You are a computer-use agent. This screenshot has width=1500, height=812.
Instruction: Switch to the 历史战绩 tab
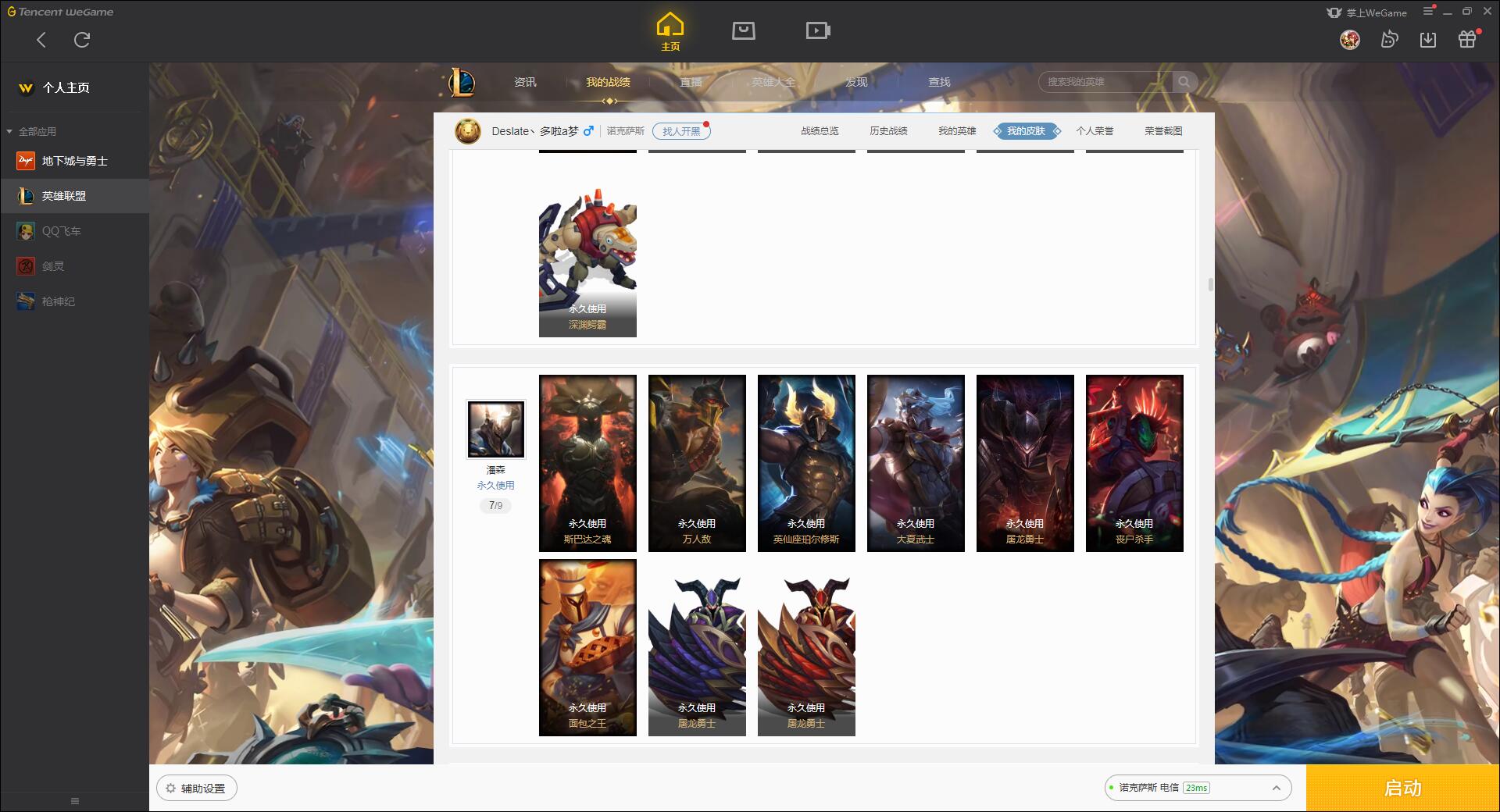coord(888,131)
